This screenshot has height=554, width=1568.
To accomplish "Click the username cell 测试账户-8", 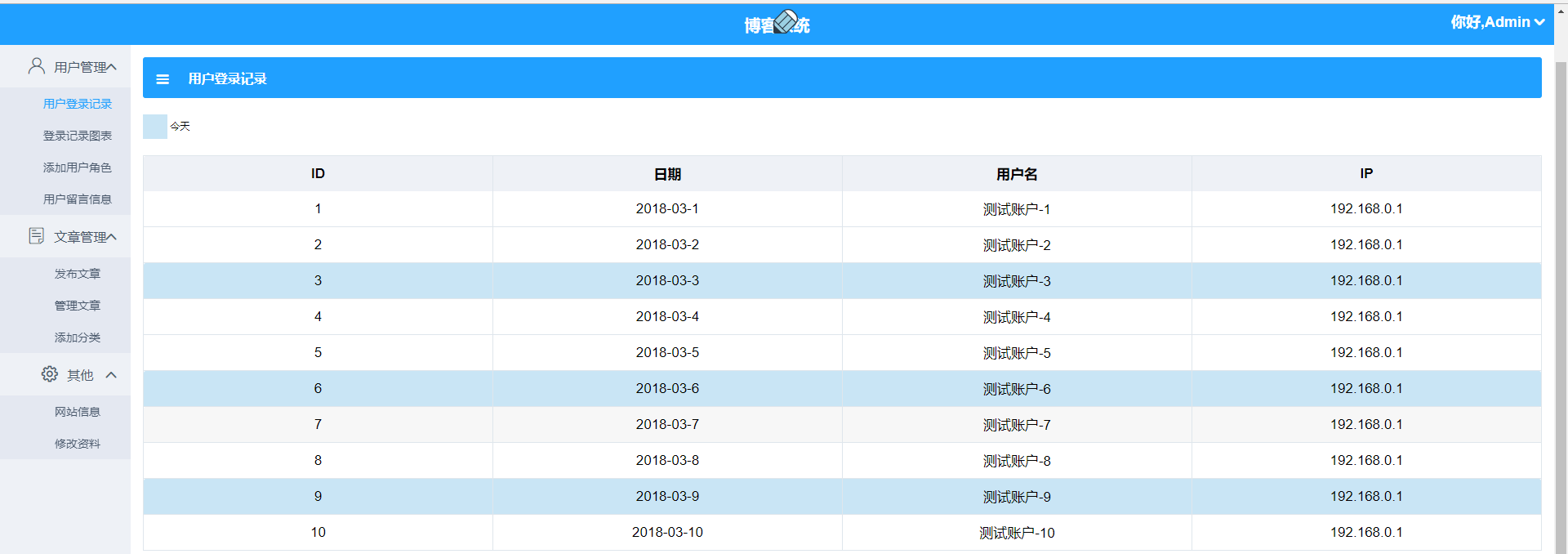I will tap(1017, 460).
